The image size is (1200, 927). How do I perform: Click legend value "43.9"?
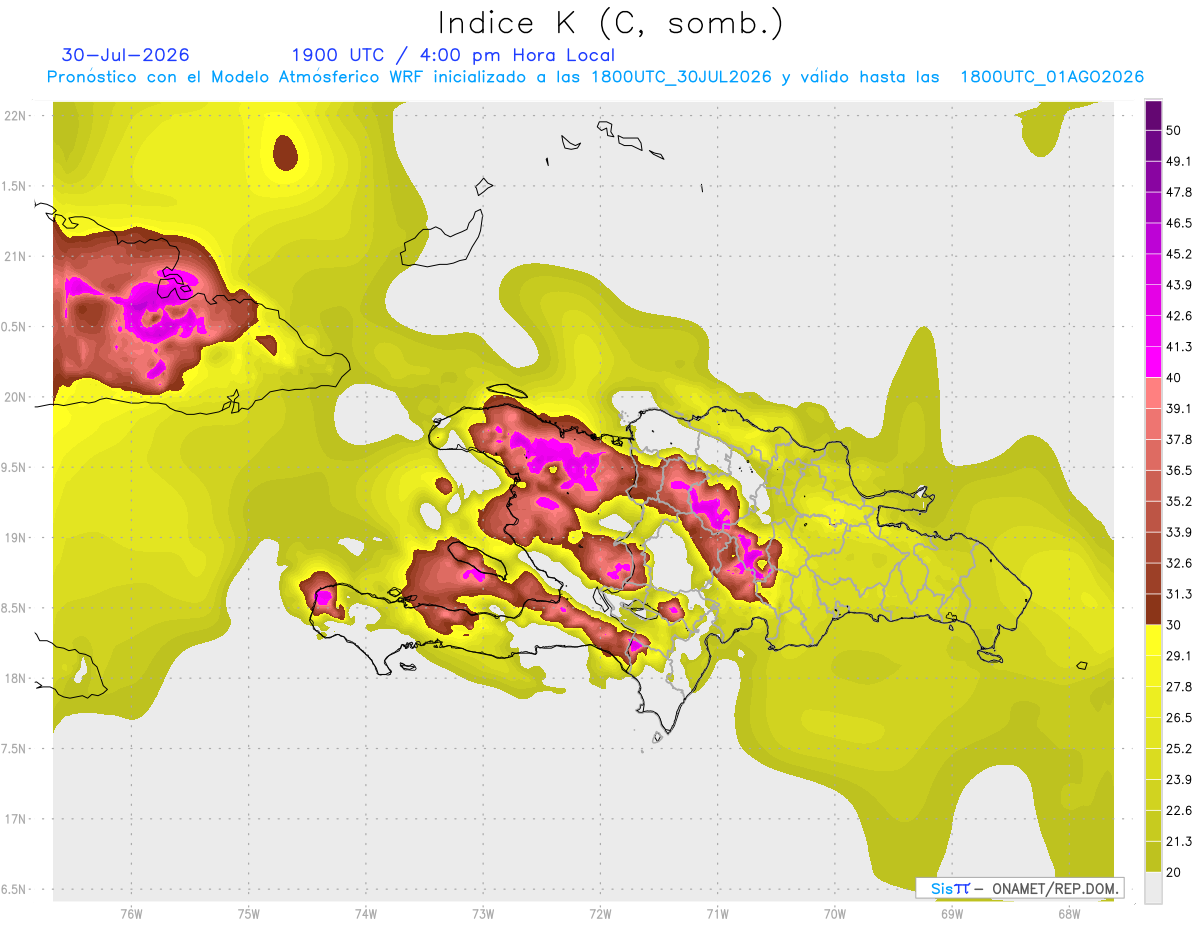tap(1179, 285)
